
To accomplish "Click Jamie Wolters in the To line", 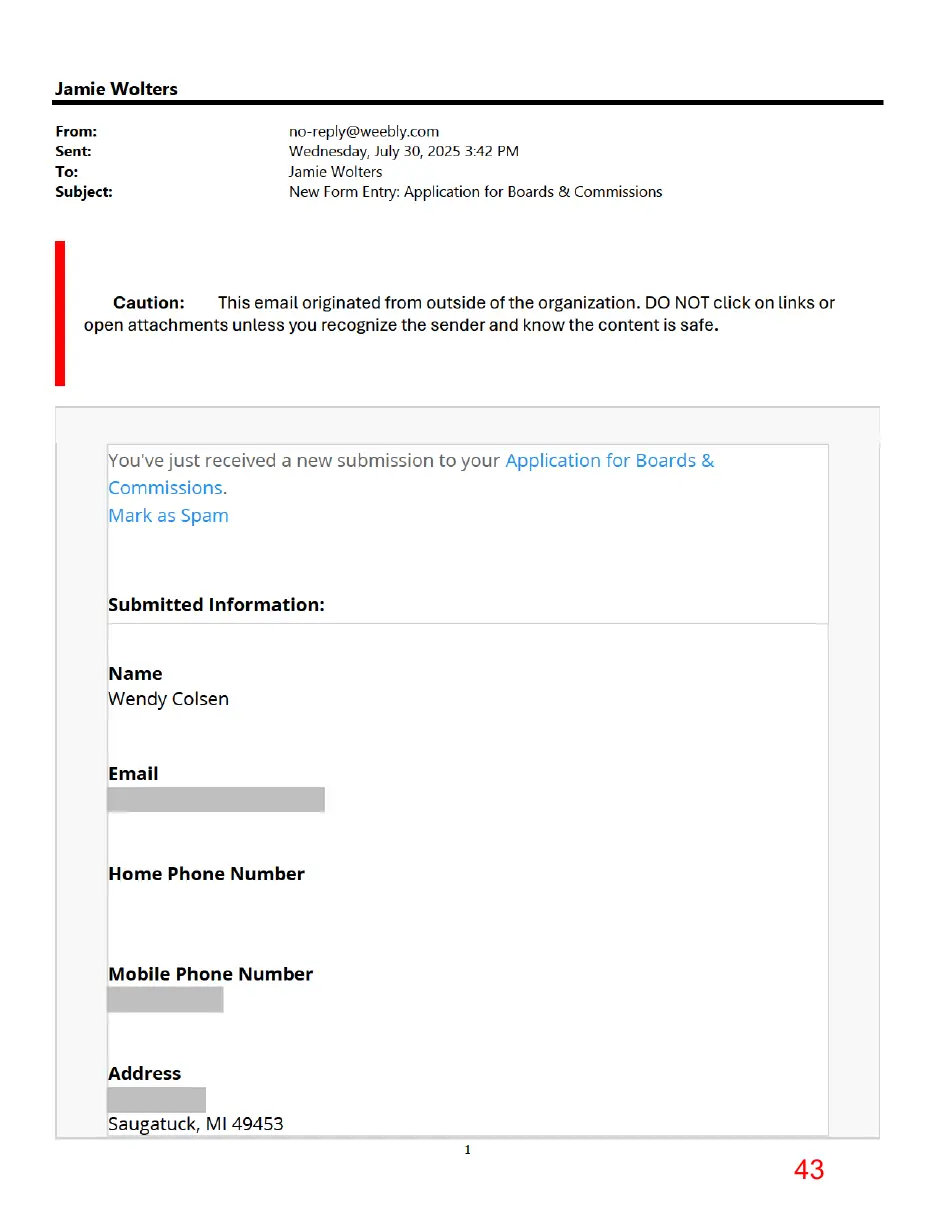I will tap(335, 171).
